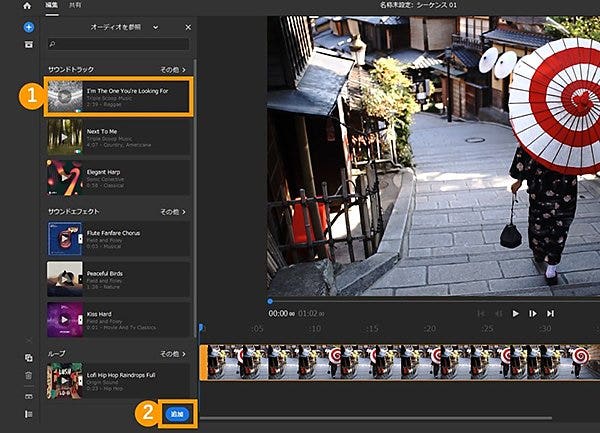This screenshot has height=433, width=600.
Task: Open the project assets box icon
Action: pos(28,44)
